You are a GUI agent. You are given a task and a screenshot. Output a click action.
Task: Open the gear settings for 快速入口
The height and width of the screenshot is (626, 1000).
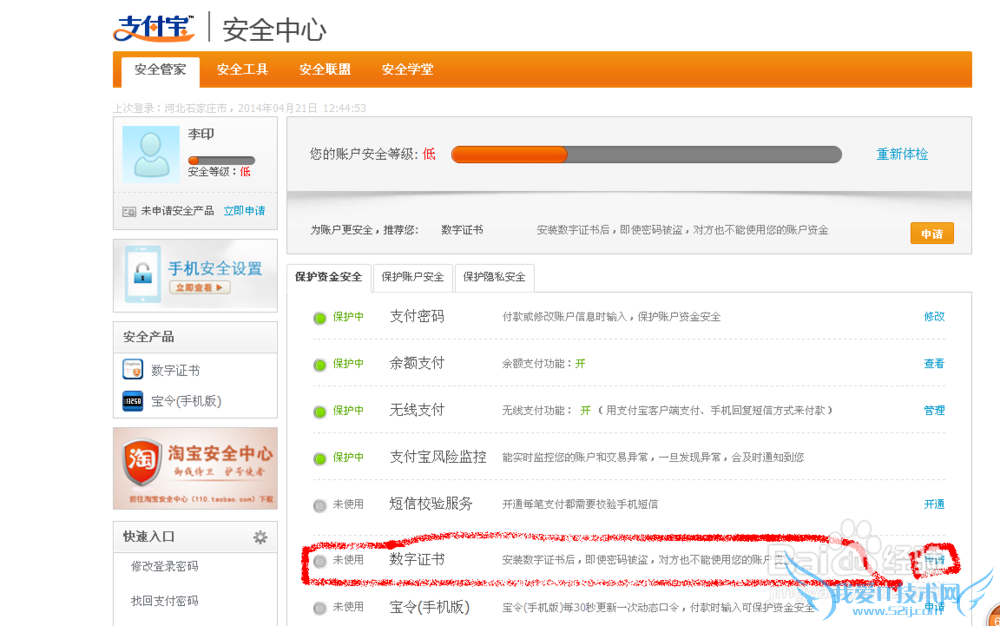click(260, 537)
